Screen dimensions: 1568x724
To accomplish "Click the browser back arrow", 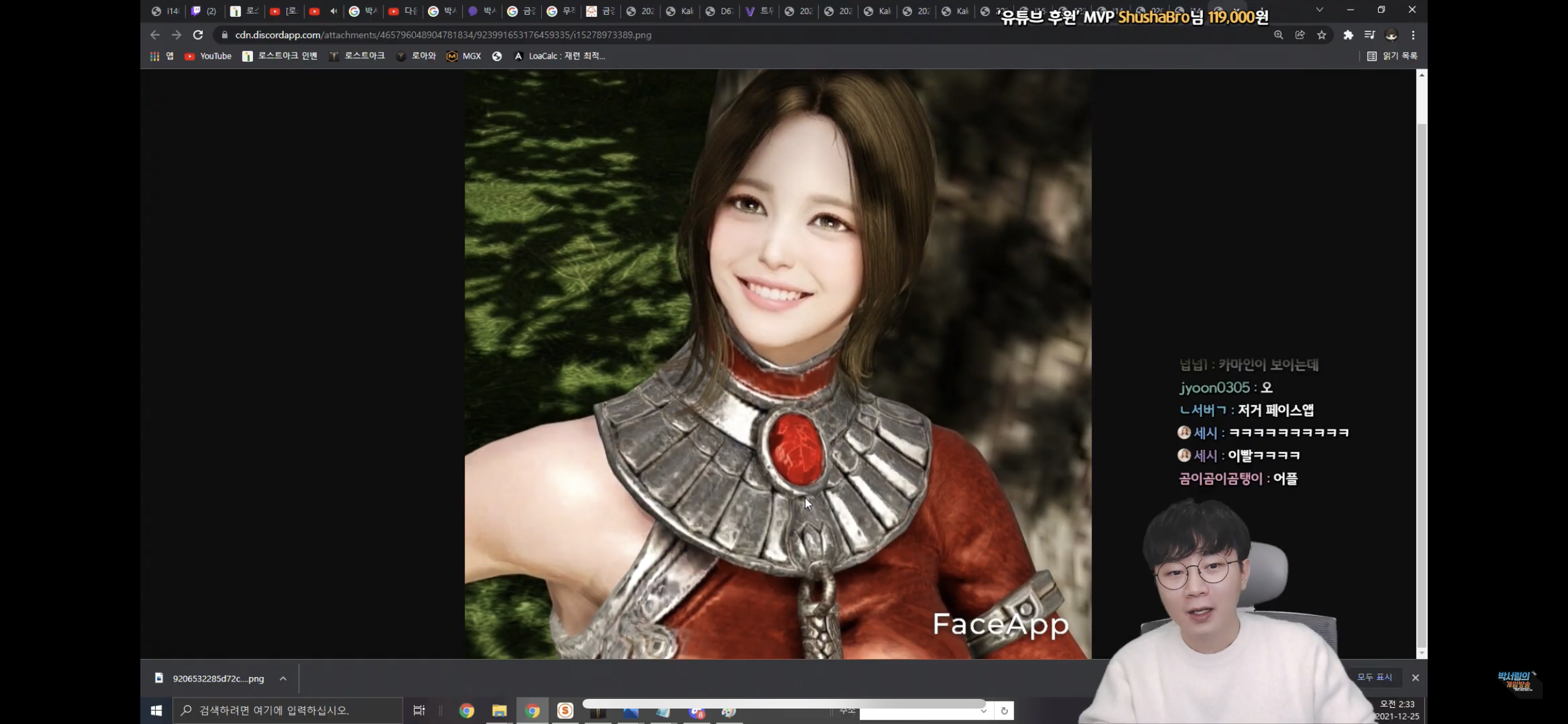I will 154,35.
